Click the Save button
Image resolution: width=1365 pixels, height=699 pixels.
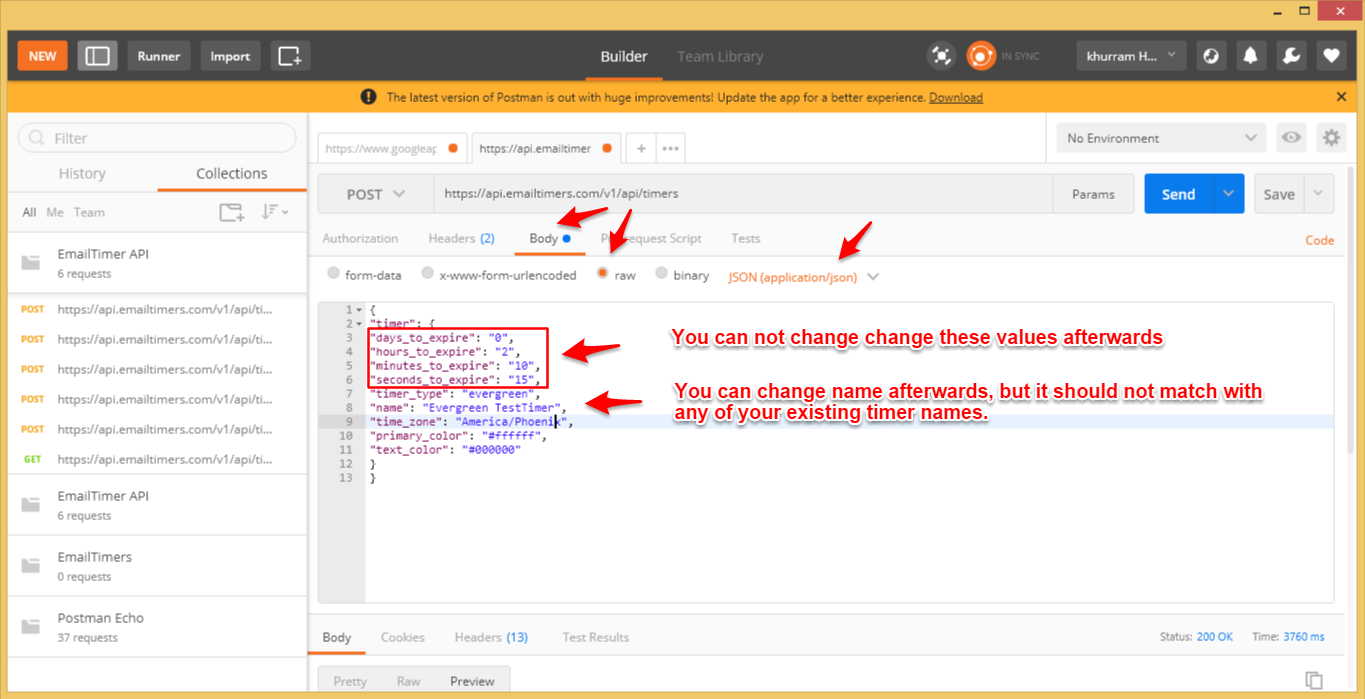point(1279,194)
